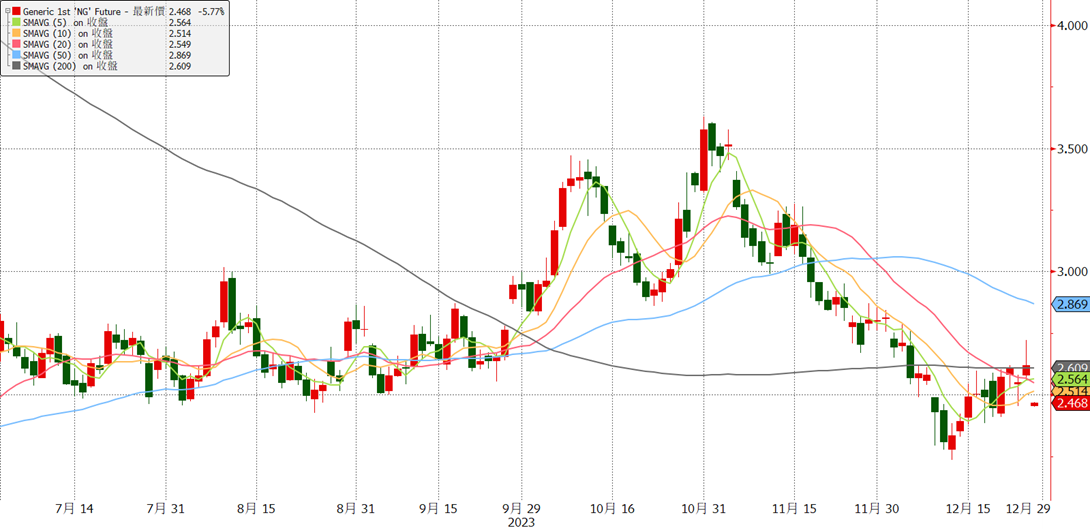The width and height of the screenshot is (1090, 531).
Task: Select the SMAVG (20) legend label
Action: click(68, 44)
